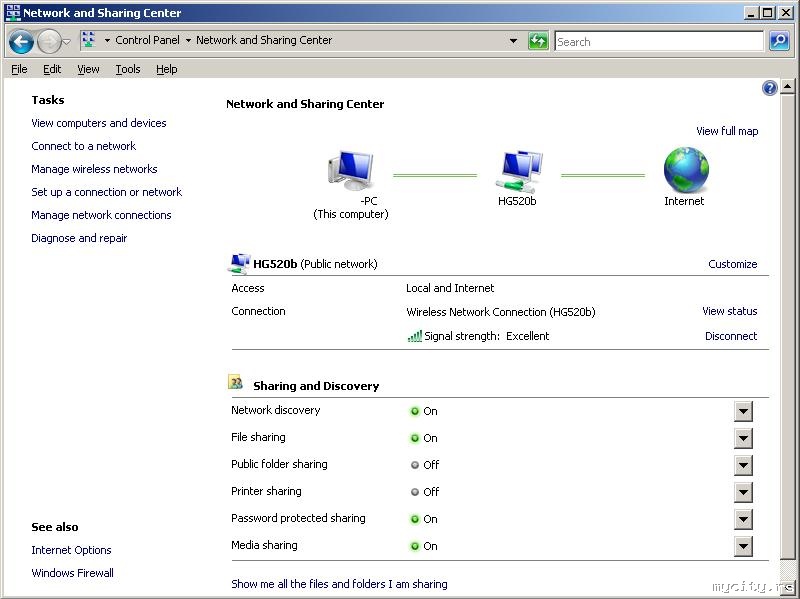800x599 pixels.
Task: Click Customize link for HG520b
Action: click(733, 264)
